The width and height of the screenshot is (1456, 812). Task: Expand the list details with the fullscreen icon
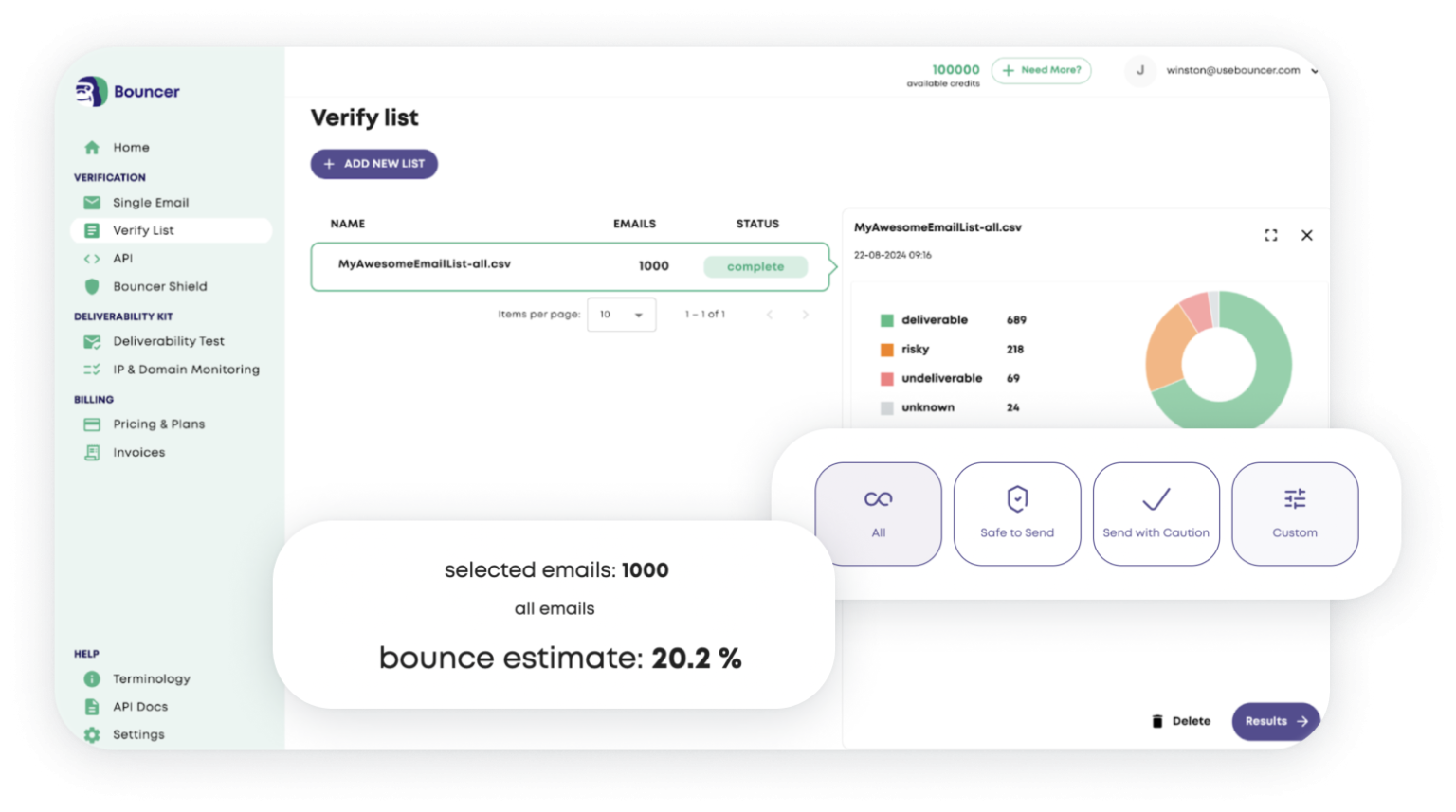coord(1271,235)
